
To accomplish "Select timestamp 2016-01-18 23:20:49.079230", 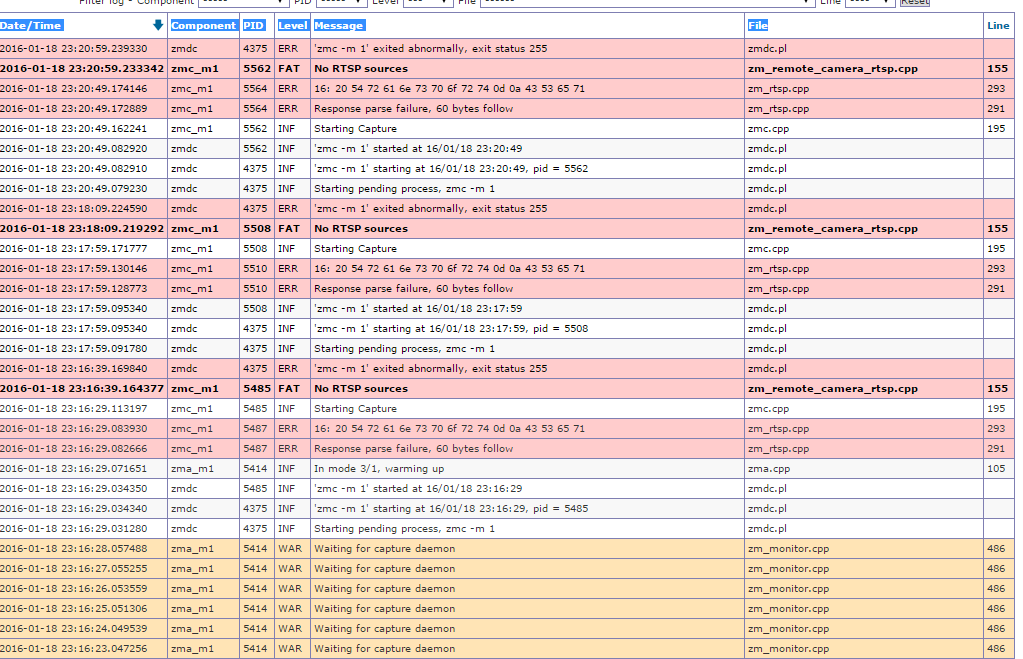I will [74, 189].
